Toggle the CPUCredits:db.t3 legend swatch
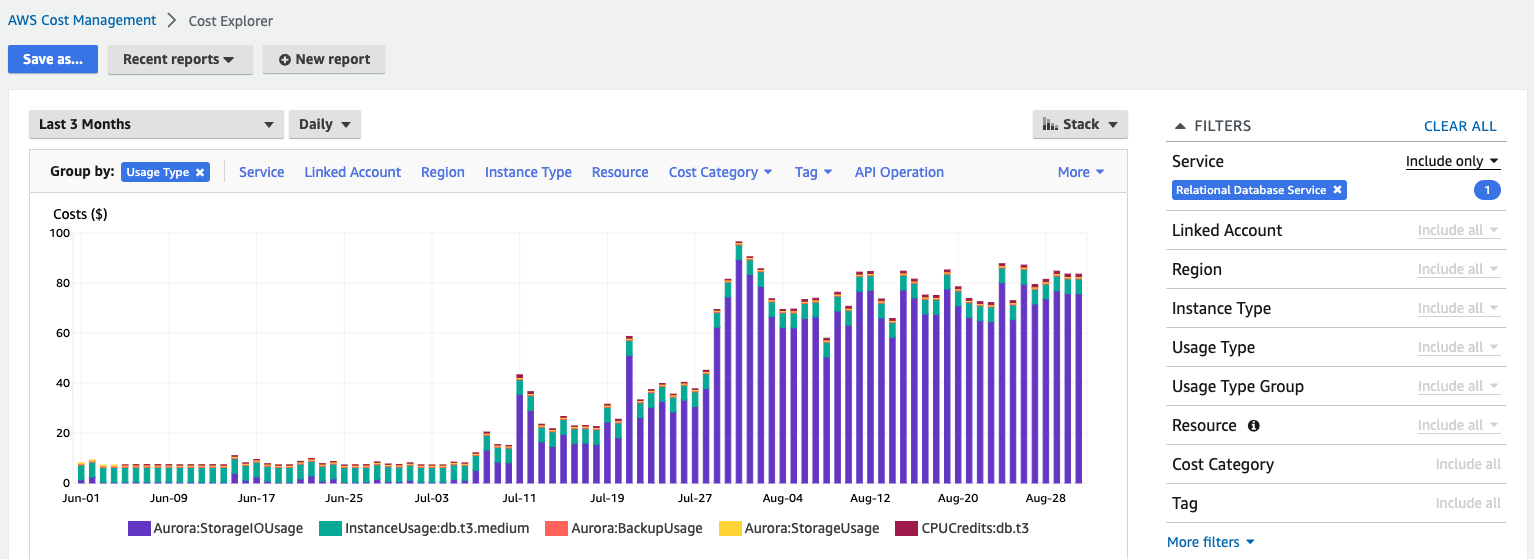This screenshot has height=559, width=1534. (x=908, y=528)
